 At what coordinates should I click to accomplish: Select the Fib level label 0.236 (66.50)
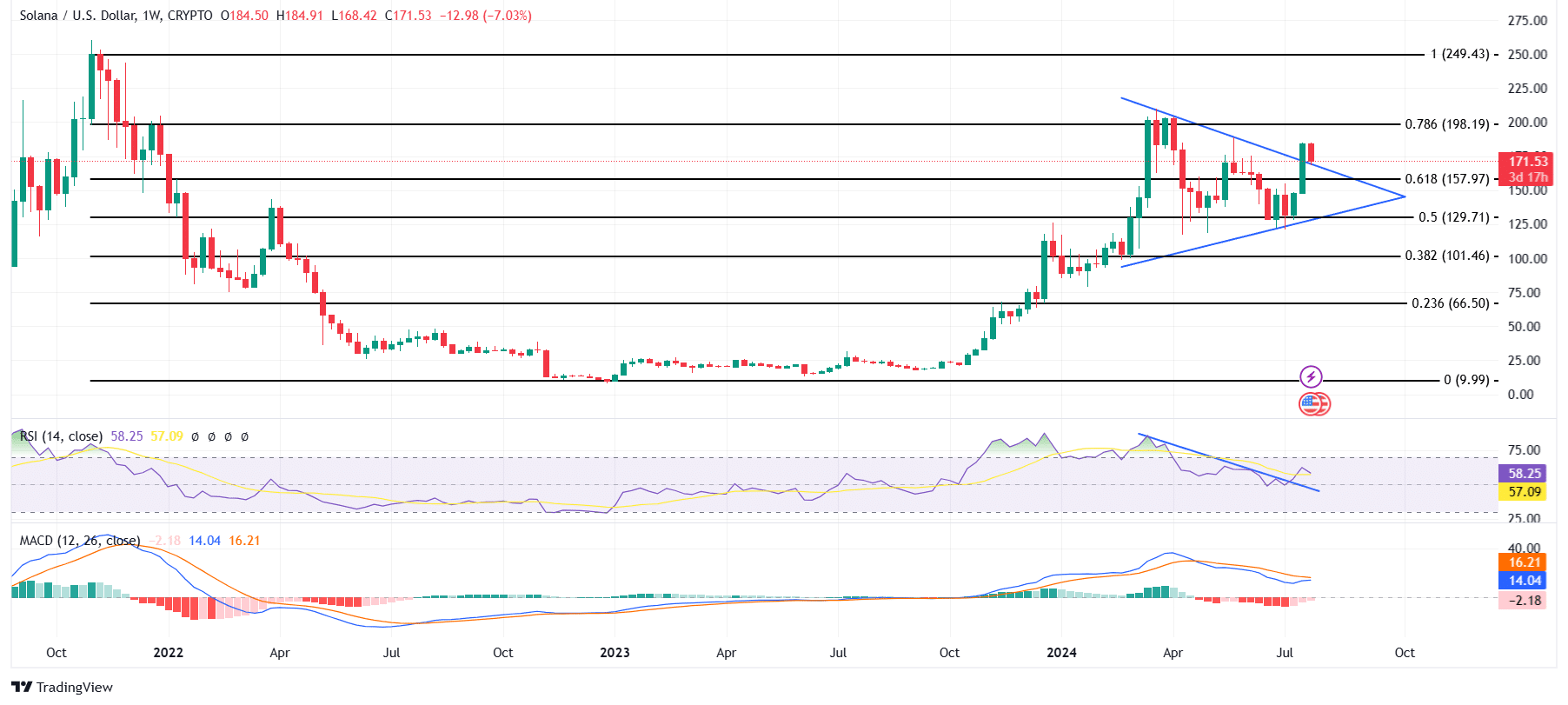tap(1450, 303)
